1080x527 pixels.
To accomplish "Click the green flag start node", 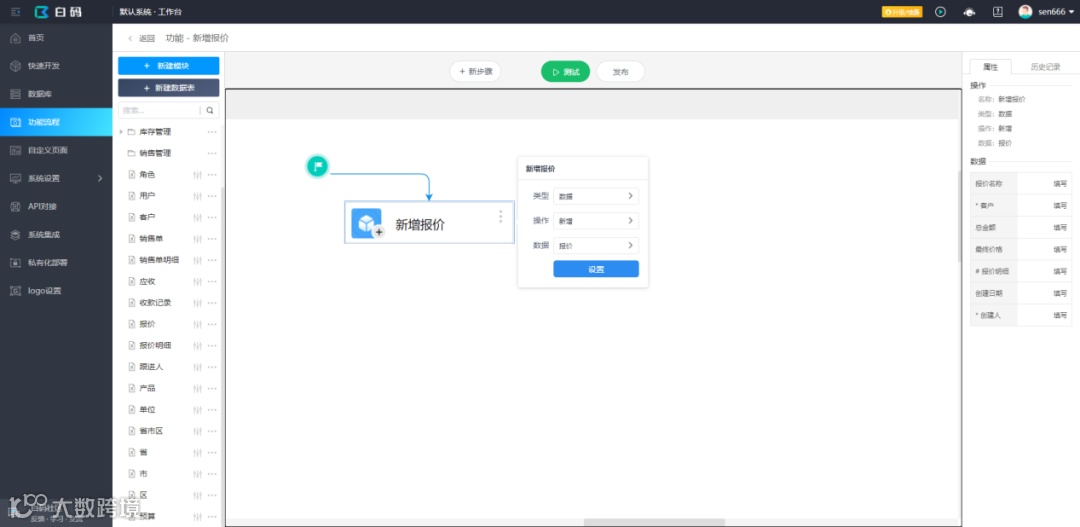I will point(318,166).
